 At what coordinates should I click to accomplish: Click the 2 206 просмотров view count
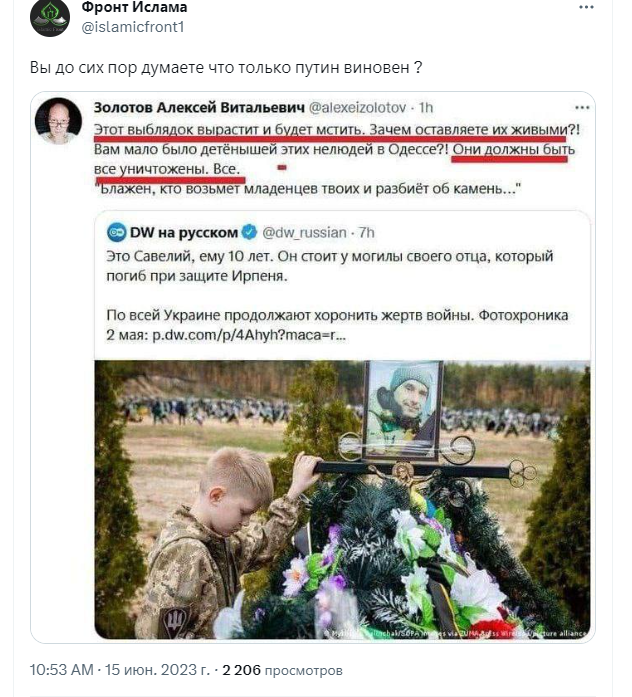(x=282, y=669)
